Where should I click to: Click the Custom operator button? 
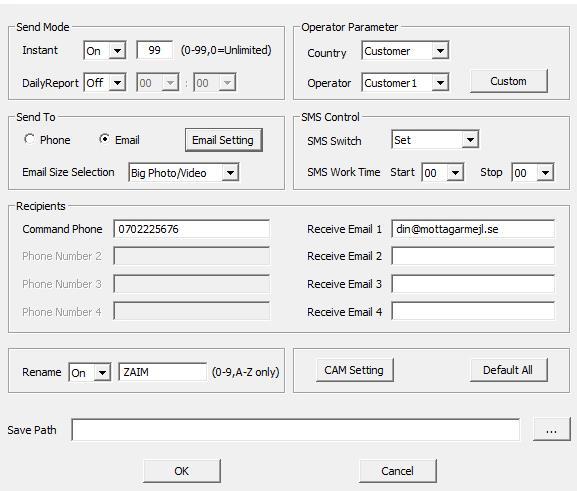click(509, 81)
